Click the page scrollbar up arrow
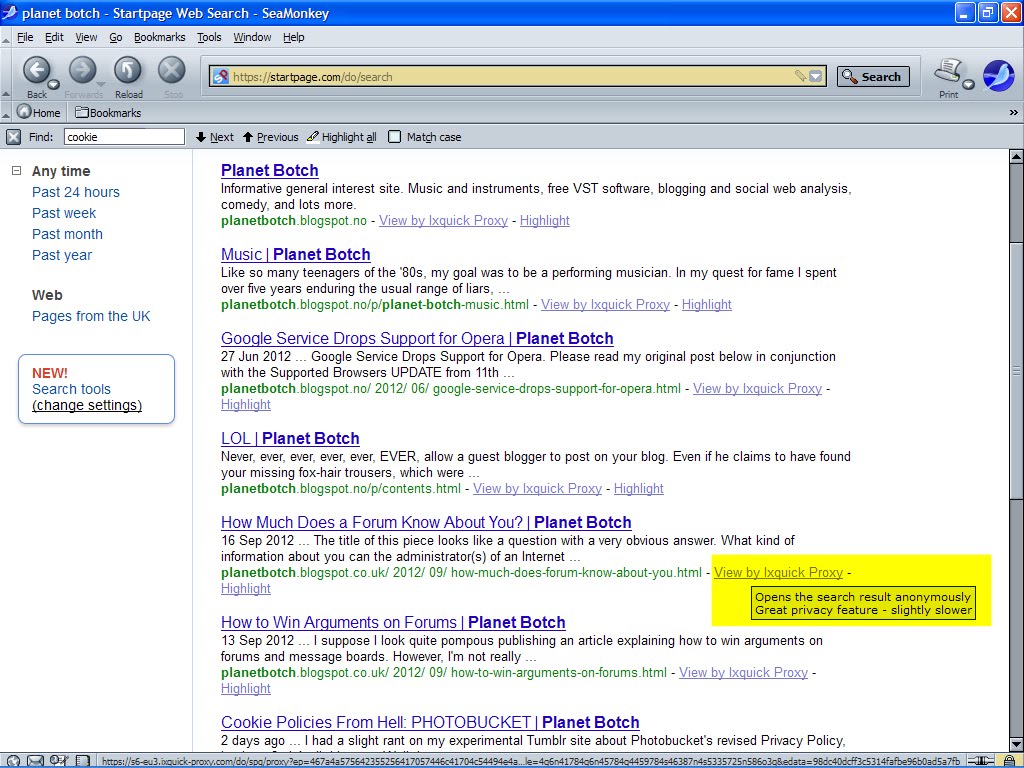Viewport: 1024px width, 768px height. (x=1016, y=156)
